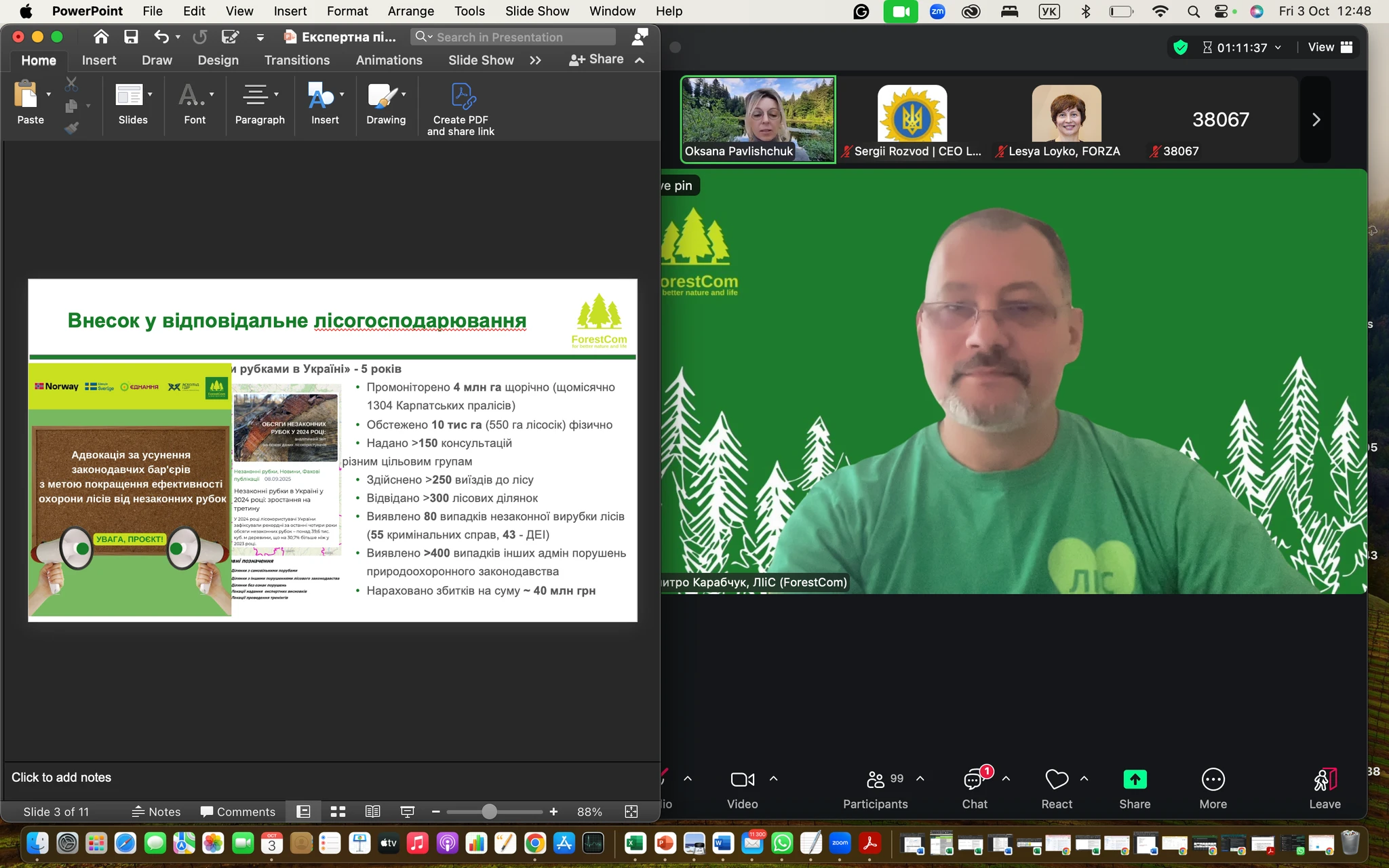The image size is (1389, 868).
Task: Expand the Paragraph dropdown in ribbon
Action: click(276, 94)
